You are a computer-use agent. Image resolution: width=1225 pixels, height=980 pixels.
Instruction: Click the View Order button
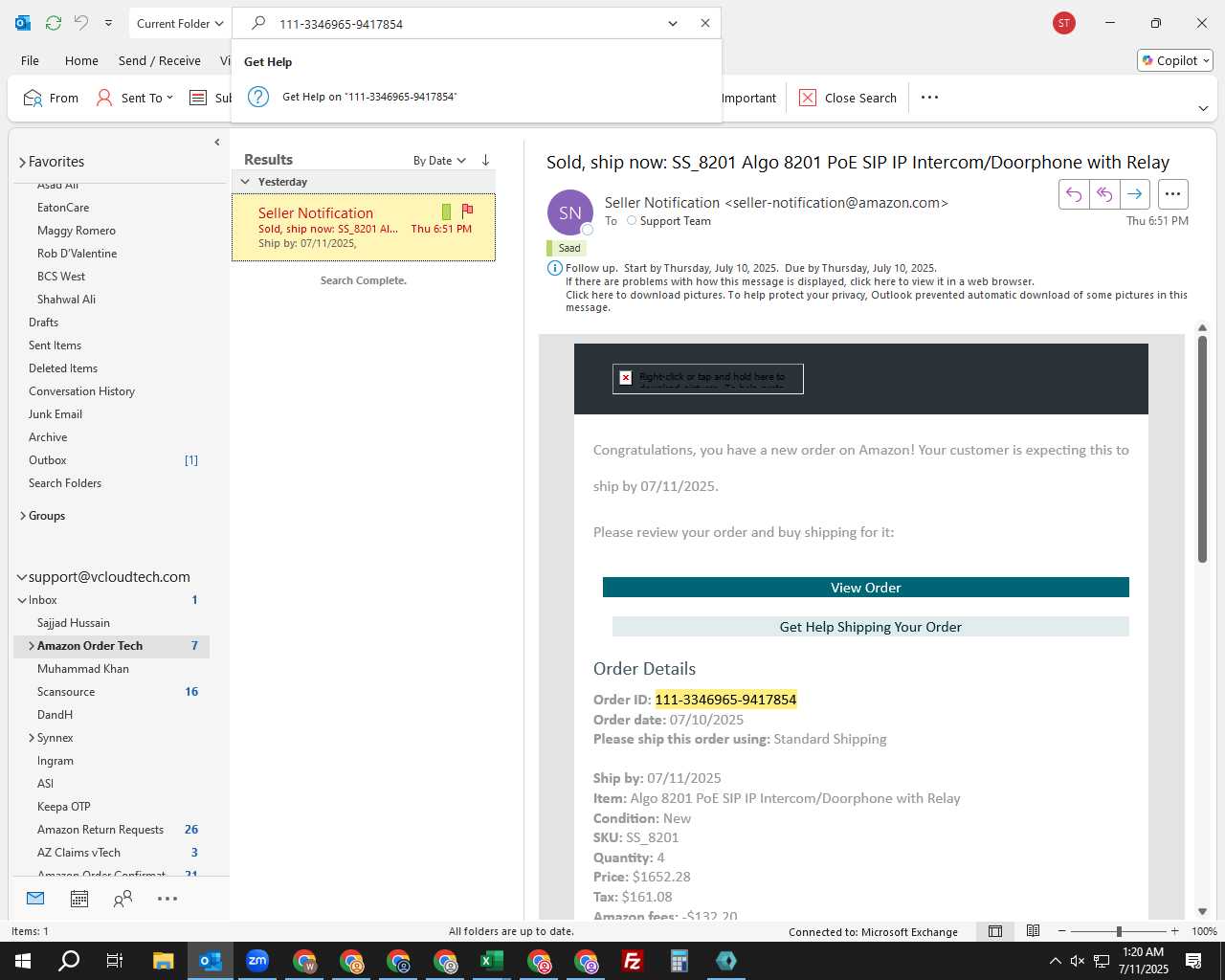[866, 588]
